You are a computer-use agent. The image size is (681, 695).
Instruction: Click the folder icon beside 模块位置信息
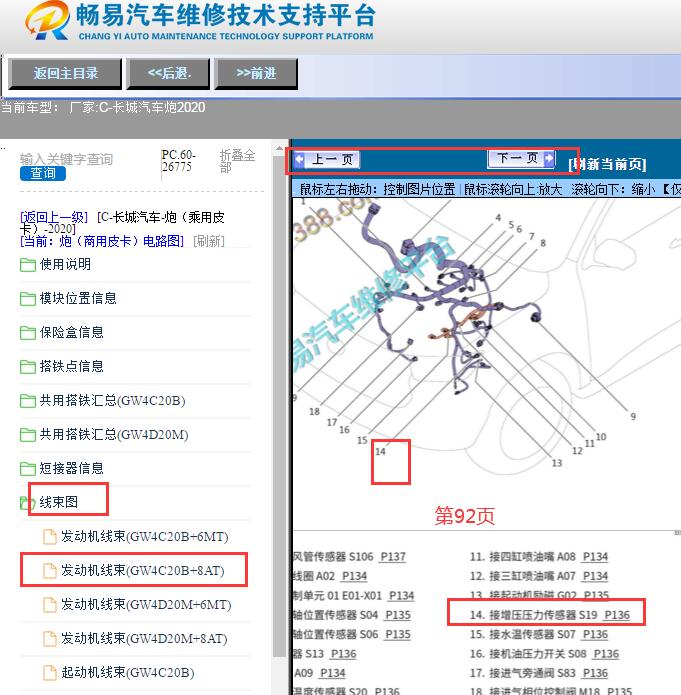[x=27, y=299]
